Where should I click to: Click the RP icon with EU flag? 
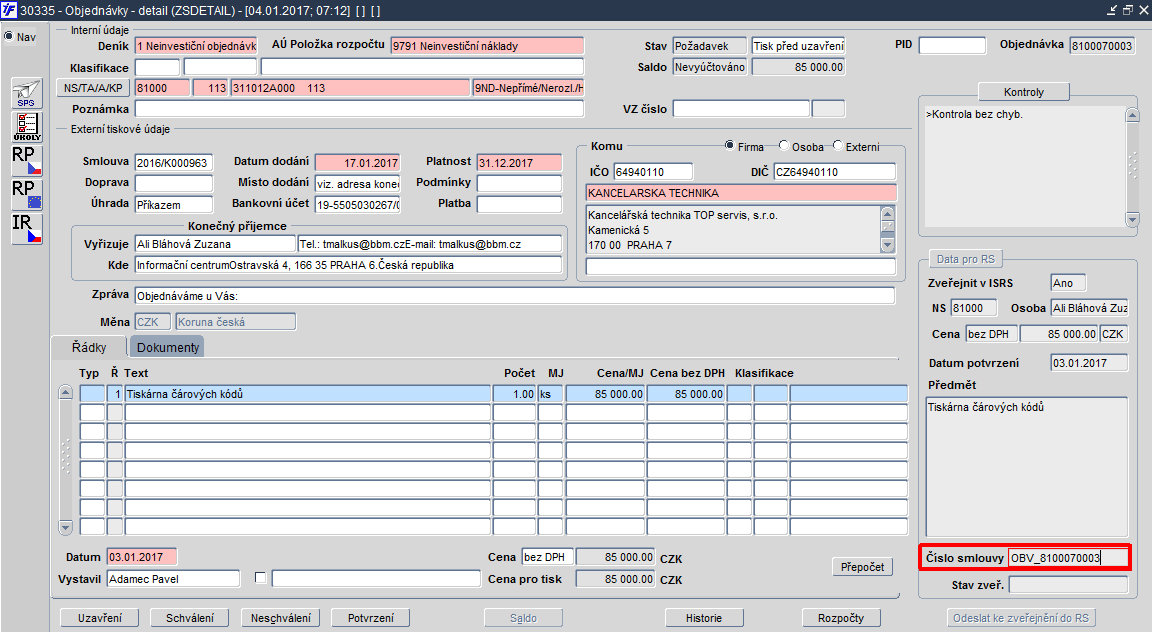(26, 194)
